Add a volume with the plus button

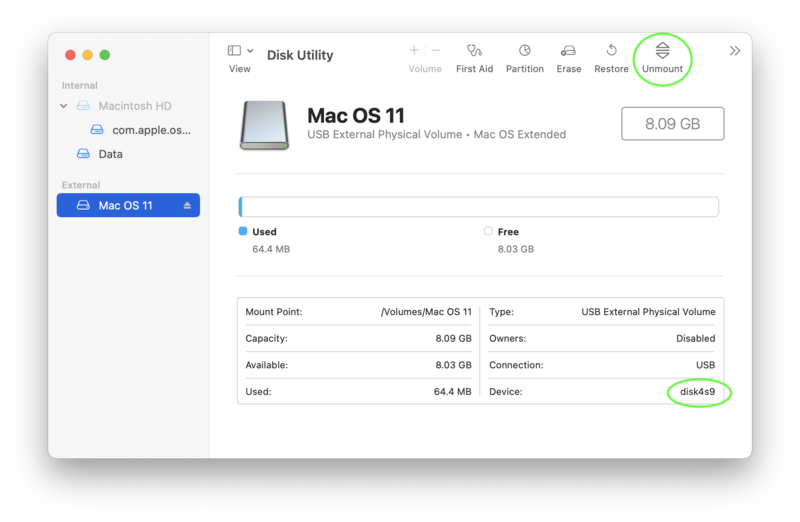(414, 50)
